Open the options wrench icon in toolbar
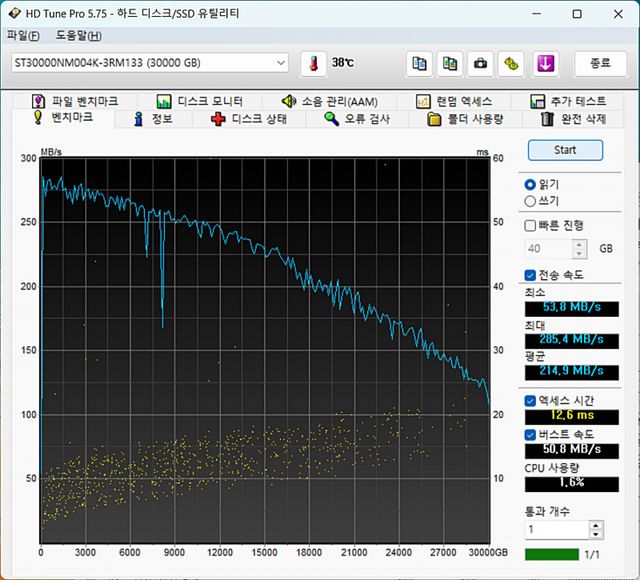 click(x=512, y=63)
